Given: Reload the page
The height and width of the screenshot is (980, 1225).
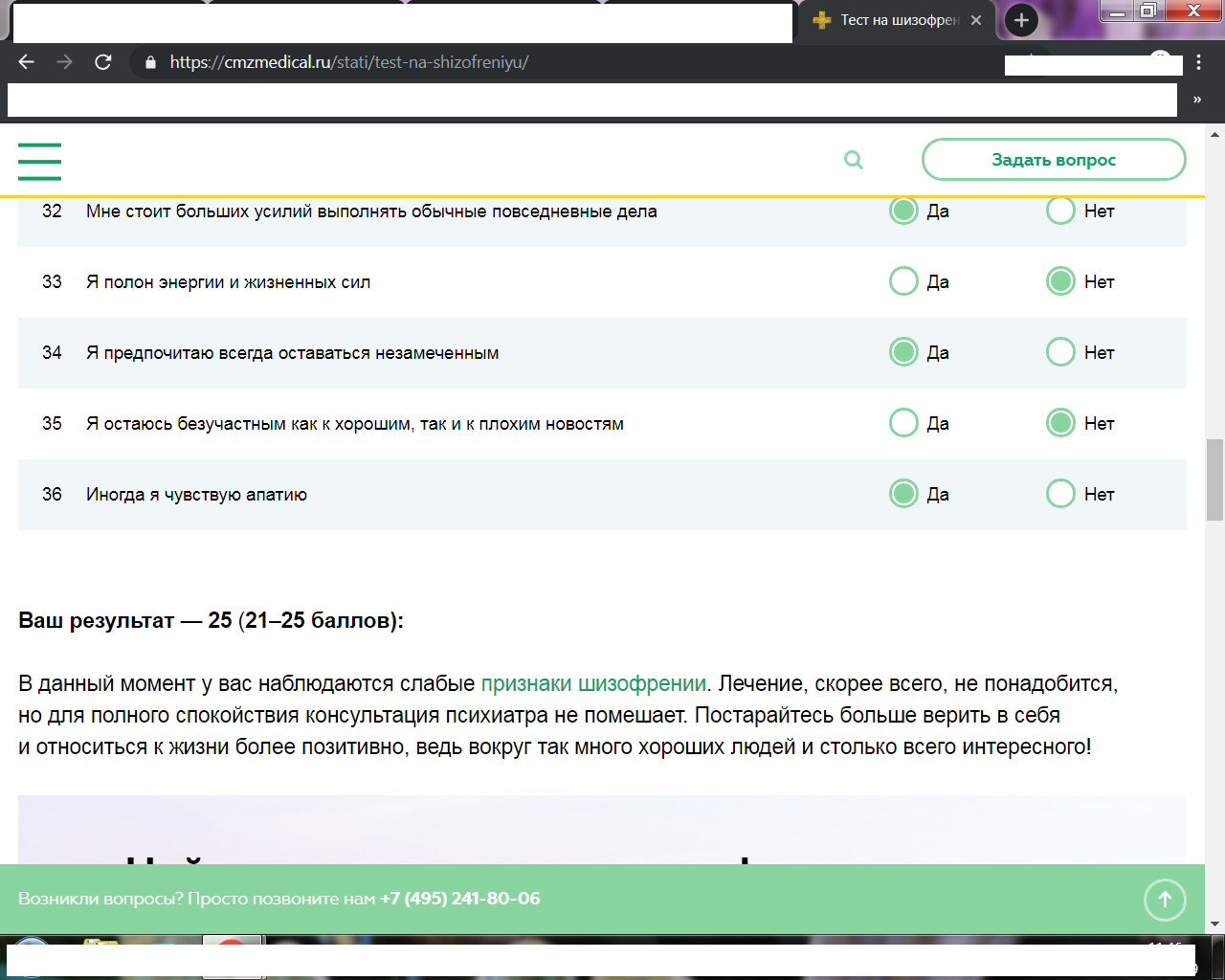Looking at the screenshot, I should pyautogui.click(x=103, y=62).
